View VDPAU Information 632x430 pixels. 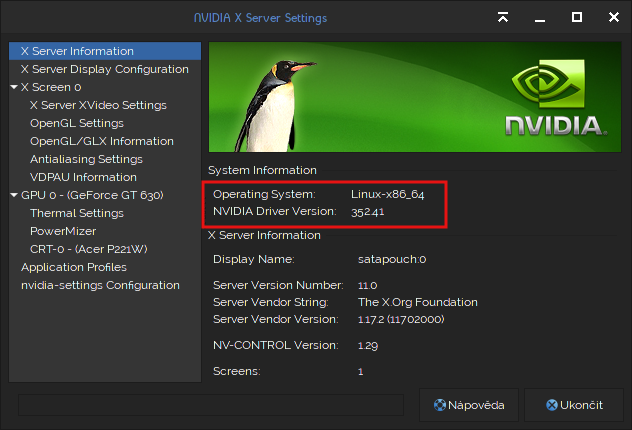[83, 177]
